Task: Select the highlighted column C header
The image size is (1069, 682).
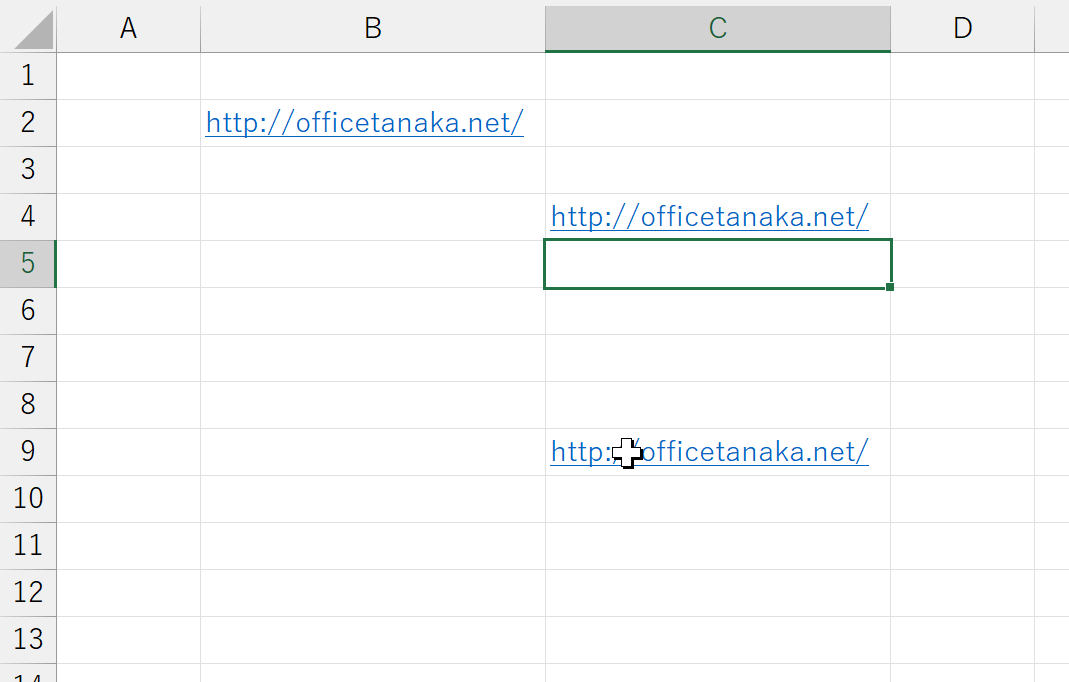Action: click(x=717, y=28)
